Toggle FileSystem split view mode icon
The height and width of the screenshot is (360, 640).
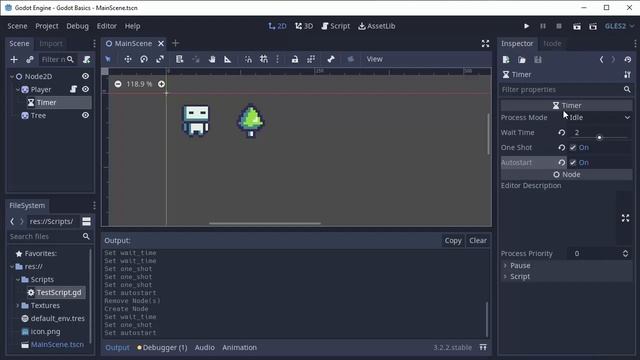(86, 221)
